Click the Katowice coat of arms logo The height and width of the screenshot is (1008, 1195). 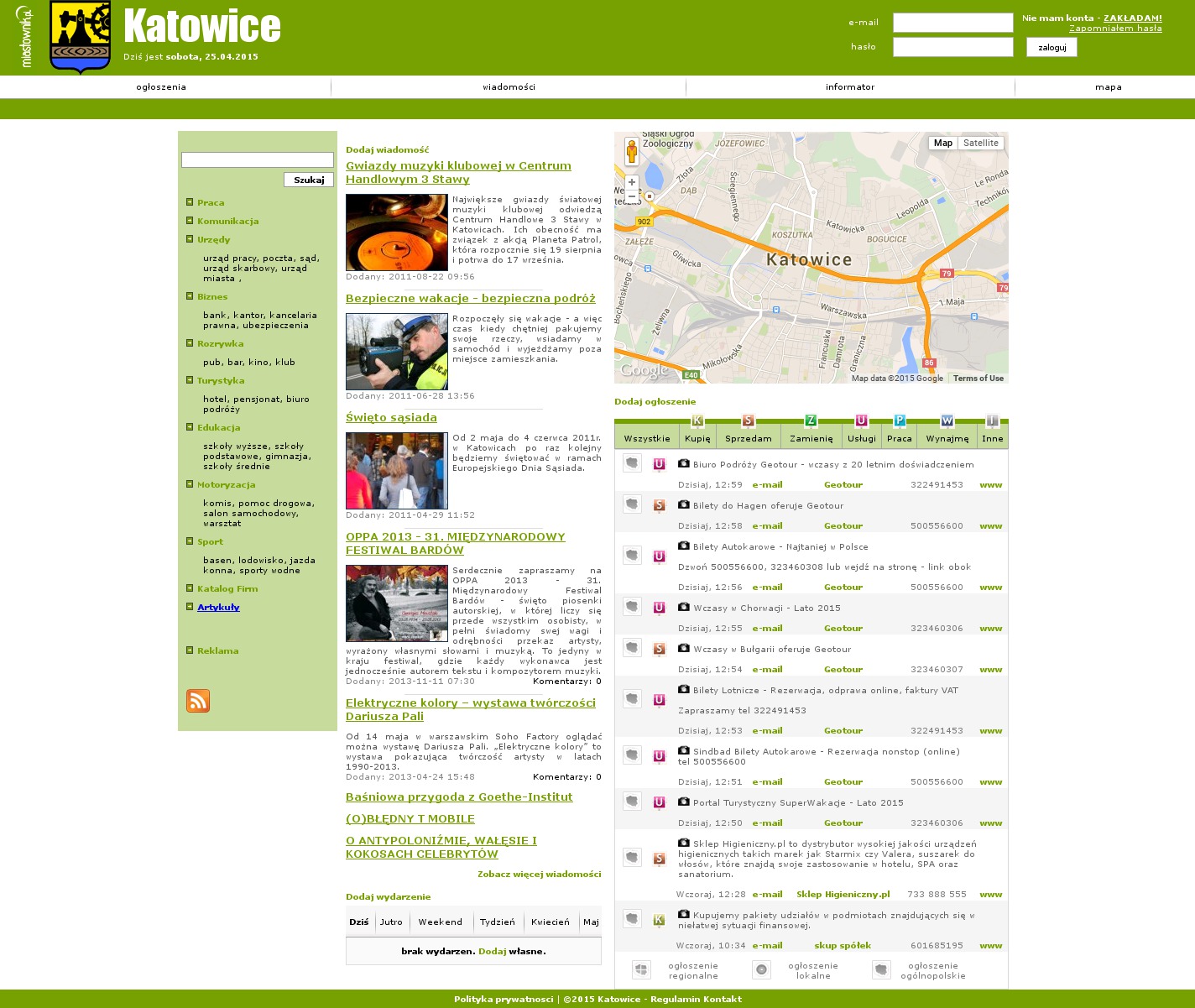[80, 37]
